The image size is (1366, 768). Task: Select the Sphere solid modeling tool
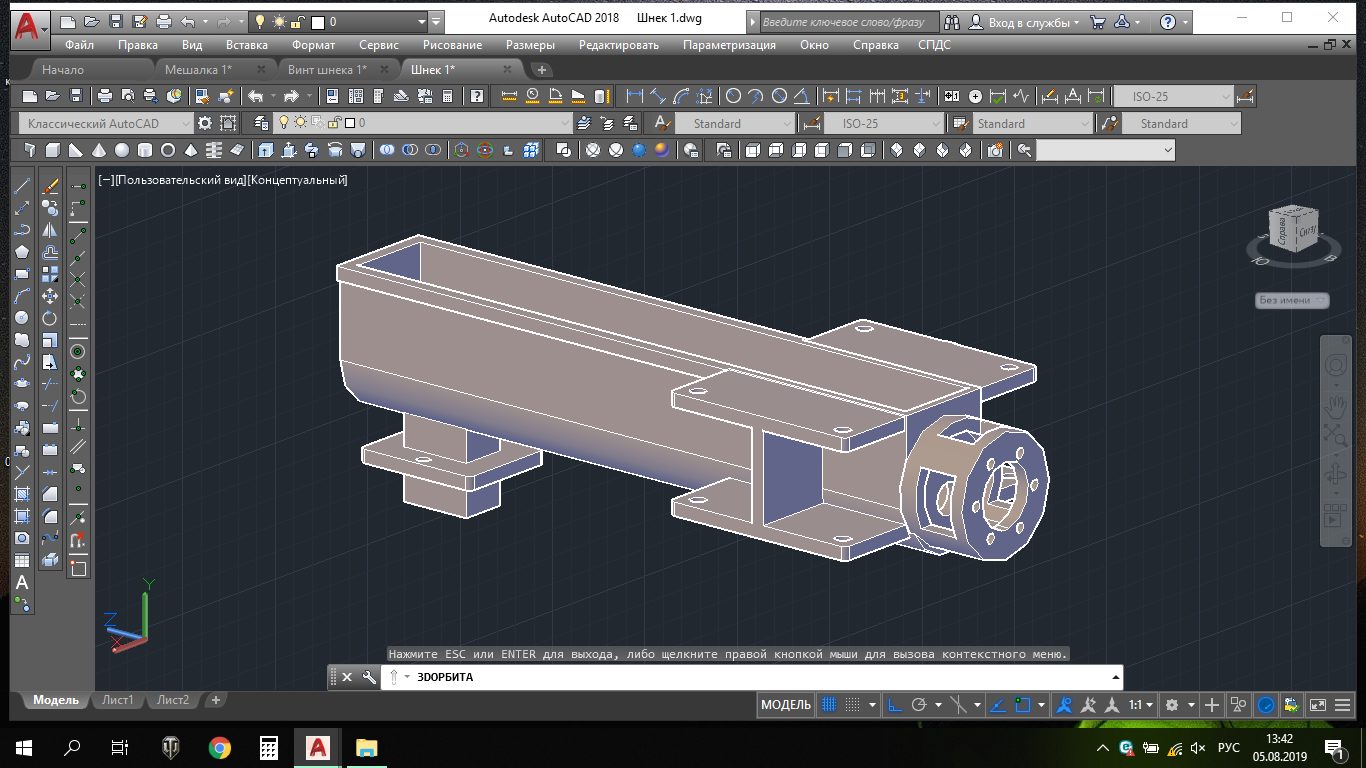pos(122,150)
